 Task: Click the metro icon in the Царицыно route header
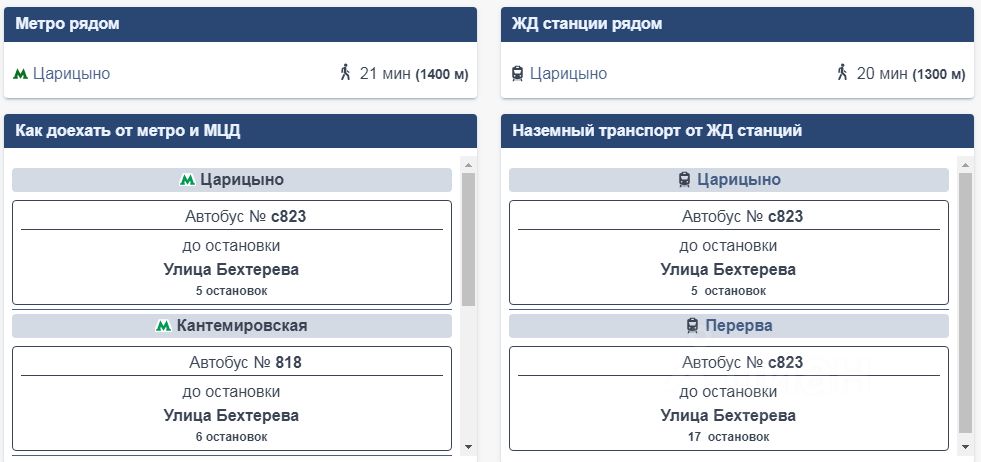tap(187, 180)
